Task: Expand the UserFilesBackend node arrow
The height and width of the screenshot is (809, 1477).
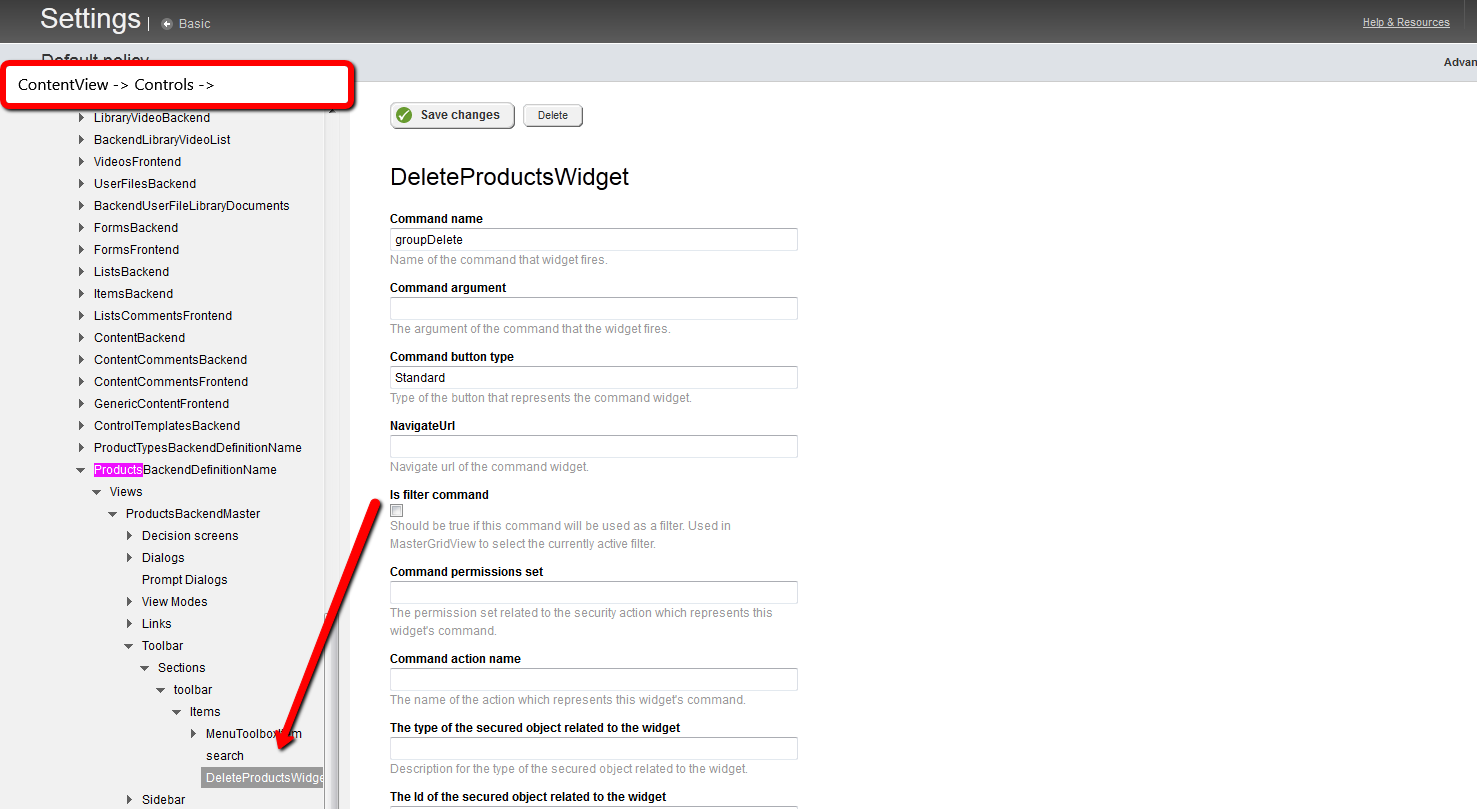Action: click(x=82, y=184)
